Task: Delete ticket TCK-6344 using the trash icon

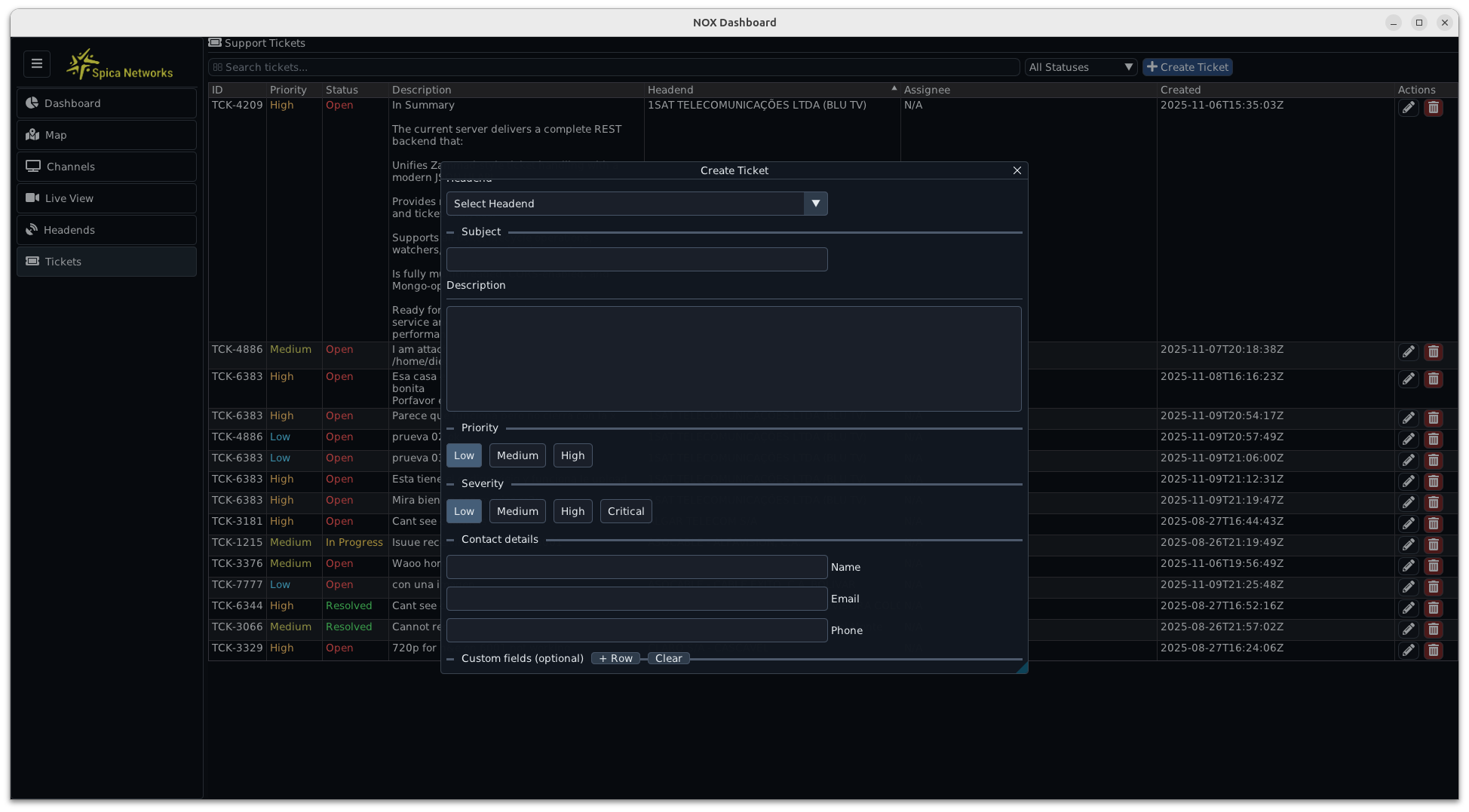Action: [1434, 608]
